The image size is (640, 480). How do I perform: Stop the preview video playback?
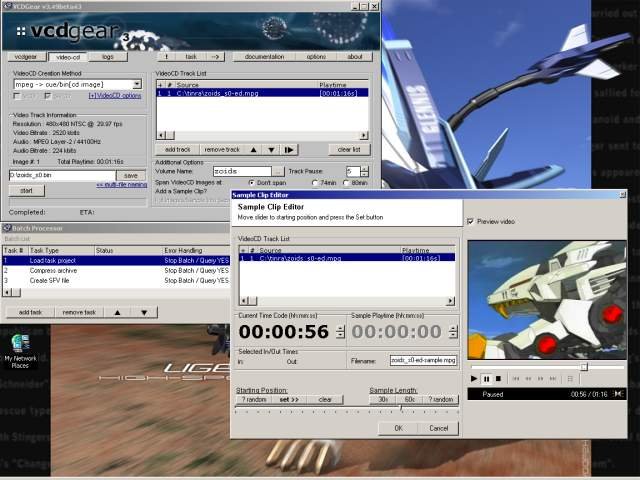coord(498,379)
